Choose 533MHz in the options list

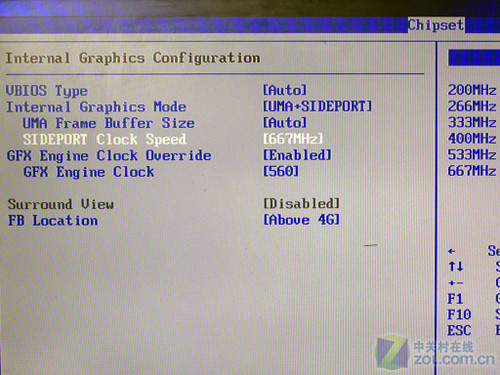coord(472,155)
